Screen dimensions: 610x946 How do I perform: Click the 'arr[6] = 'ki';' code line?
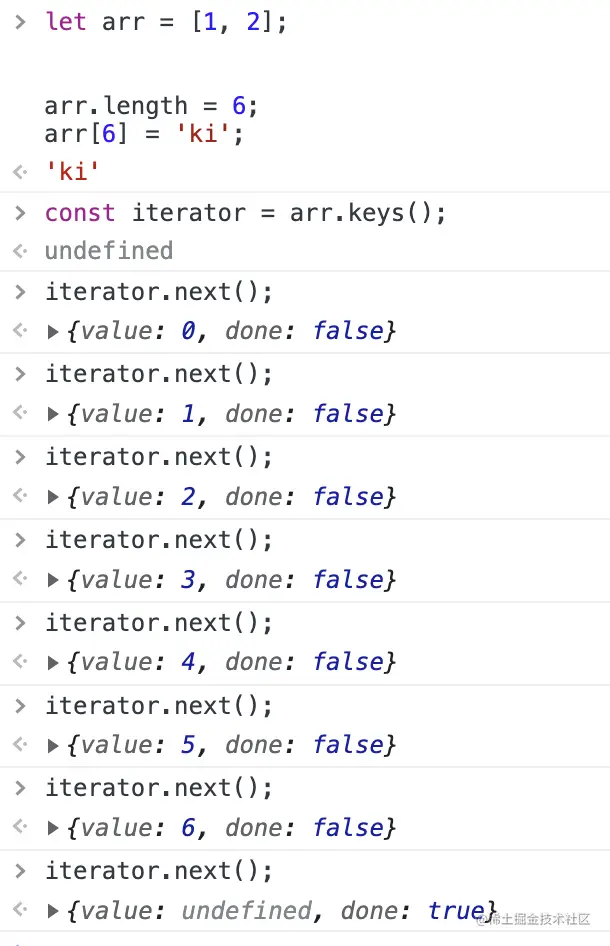click(x=144, y=133)
